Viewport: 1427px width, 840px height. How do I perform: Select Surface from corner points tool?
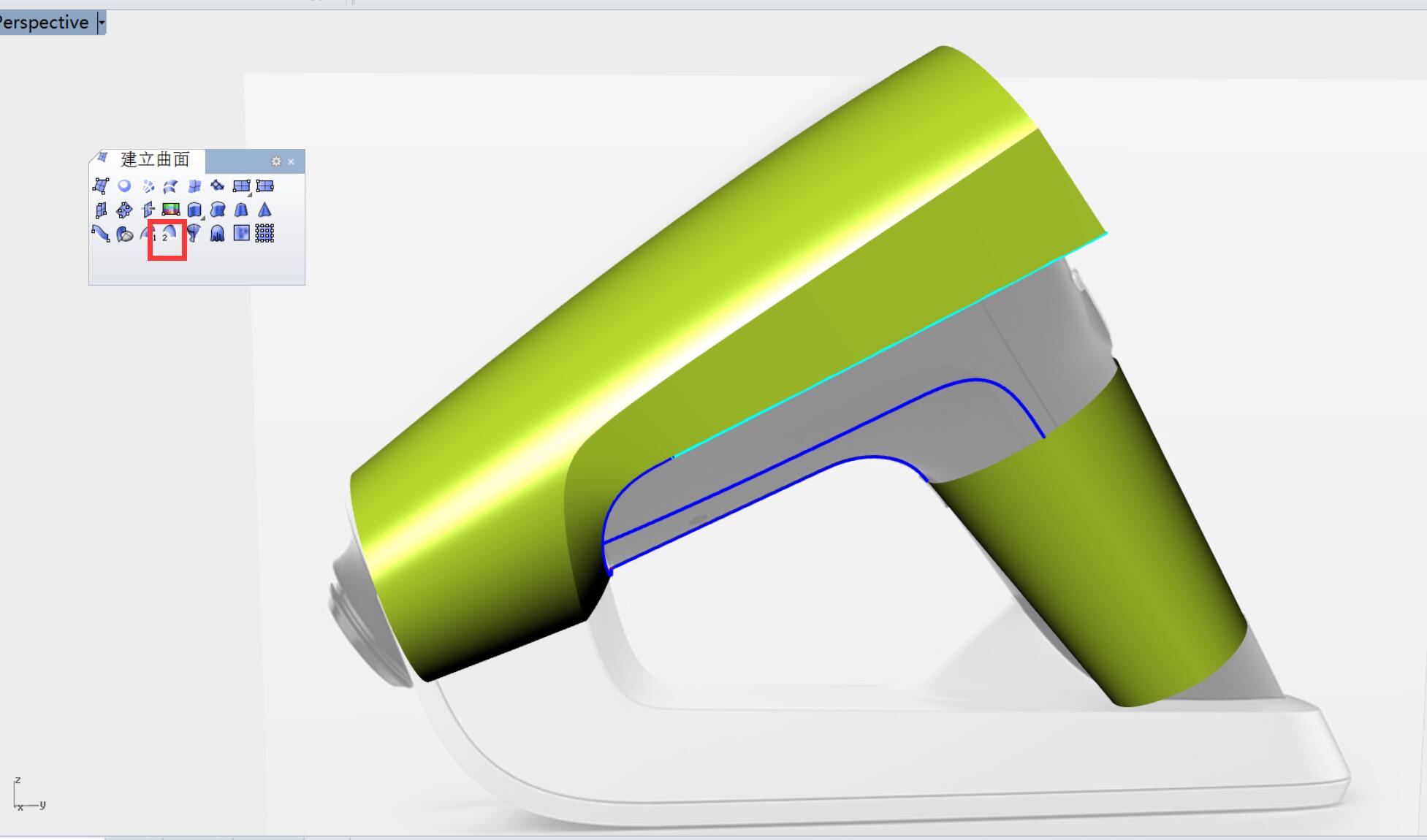pyautogui.click(x=101, y=186)
